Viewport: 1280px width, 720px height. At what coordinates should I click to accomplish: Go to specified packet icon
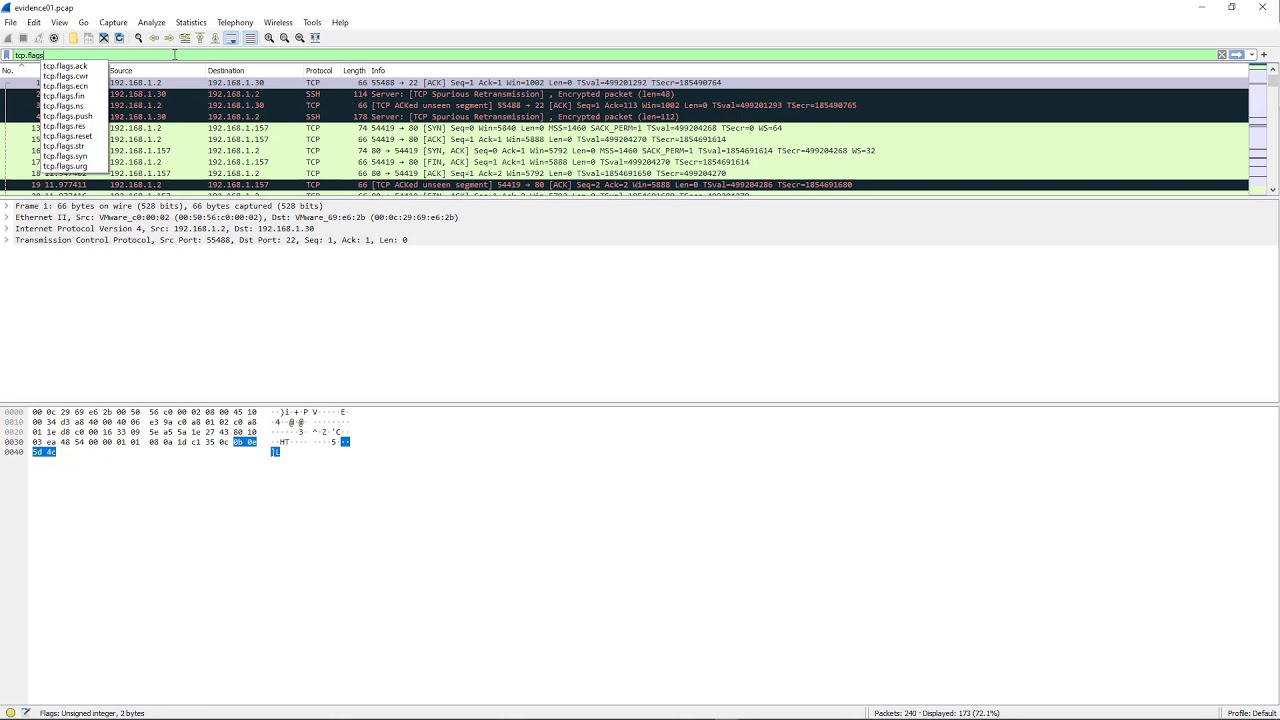pyautogui.click(x=185, y=38)
